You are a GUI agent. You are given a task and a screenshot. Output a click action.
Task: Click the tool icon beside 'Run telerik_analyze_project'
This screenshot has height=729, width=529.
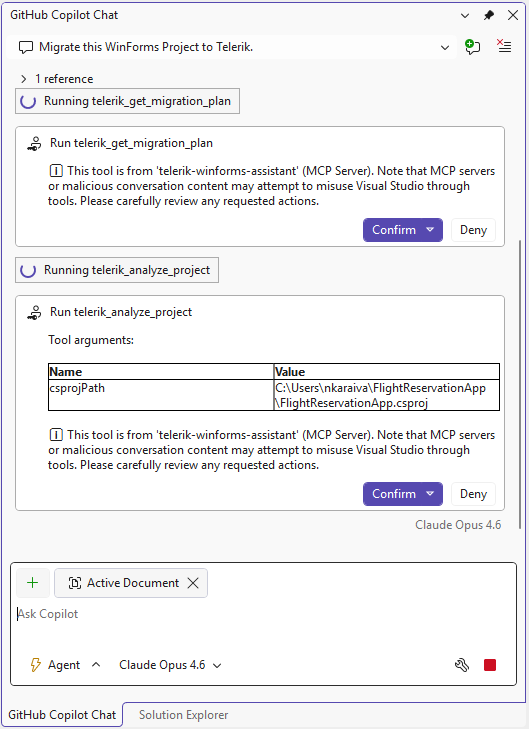point(34,312)
